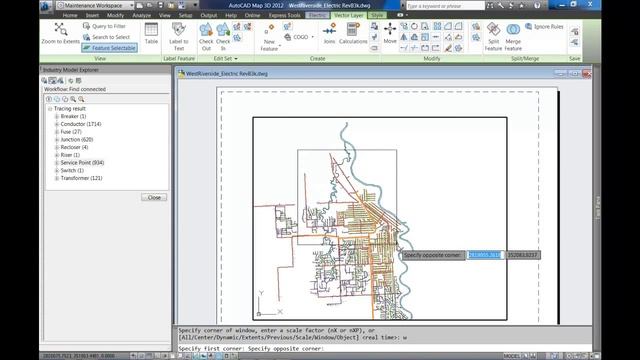This screenshot has width=640, height=360.
Task: Click the Merge Feature tool
Action: (x=513, y=37)
